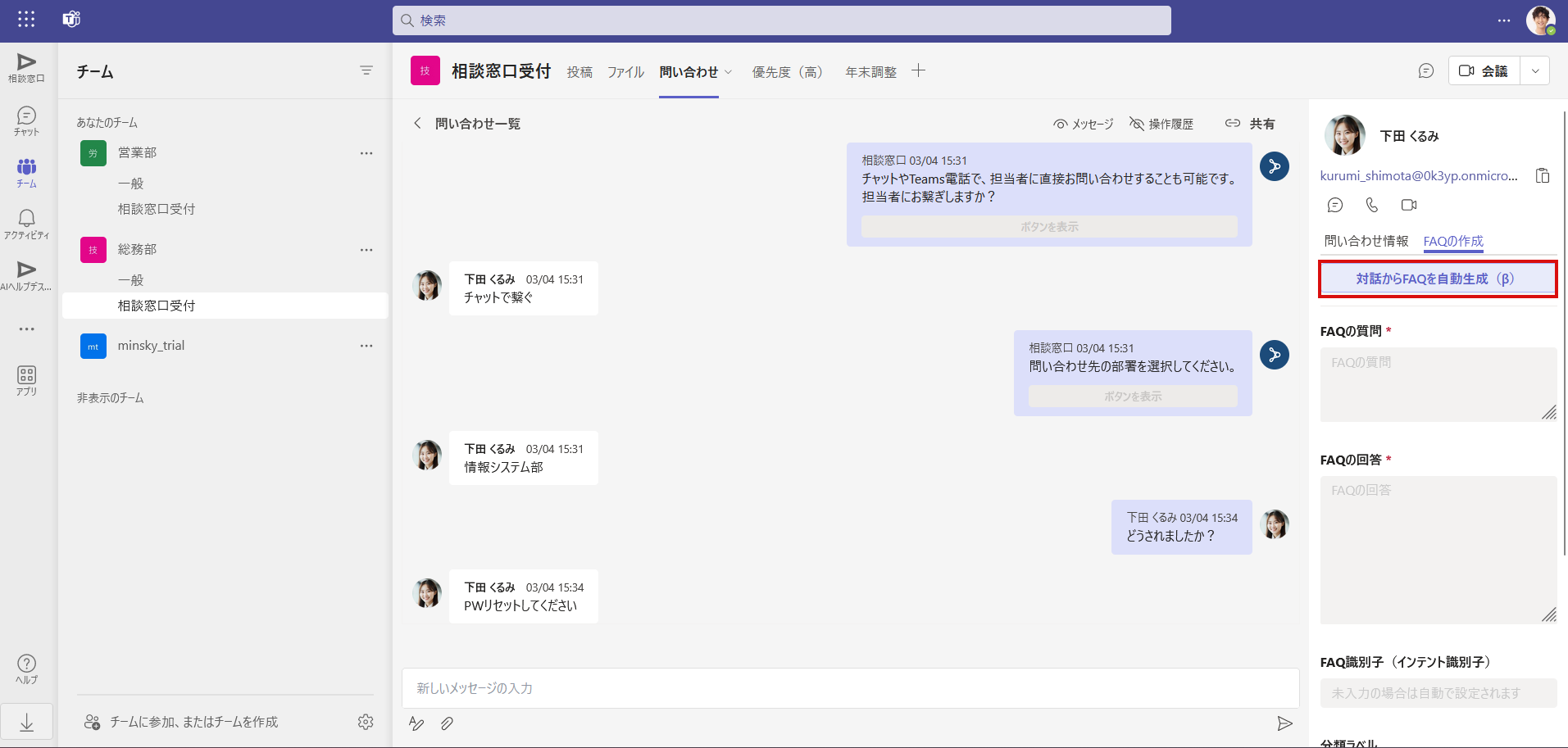Send the message with arrow icon
The width and height of the screenshot is (1568, 748).
(x=1284, y=723)
